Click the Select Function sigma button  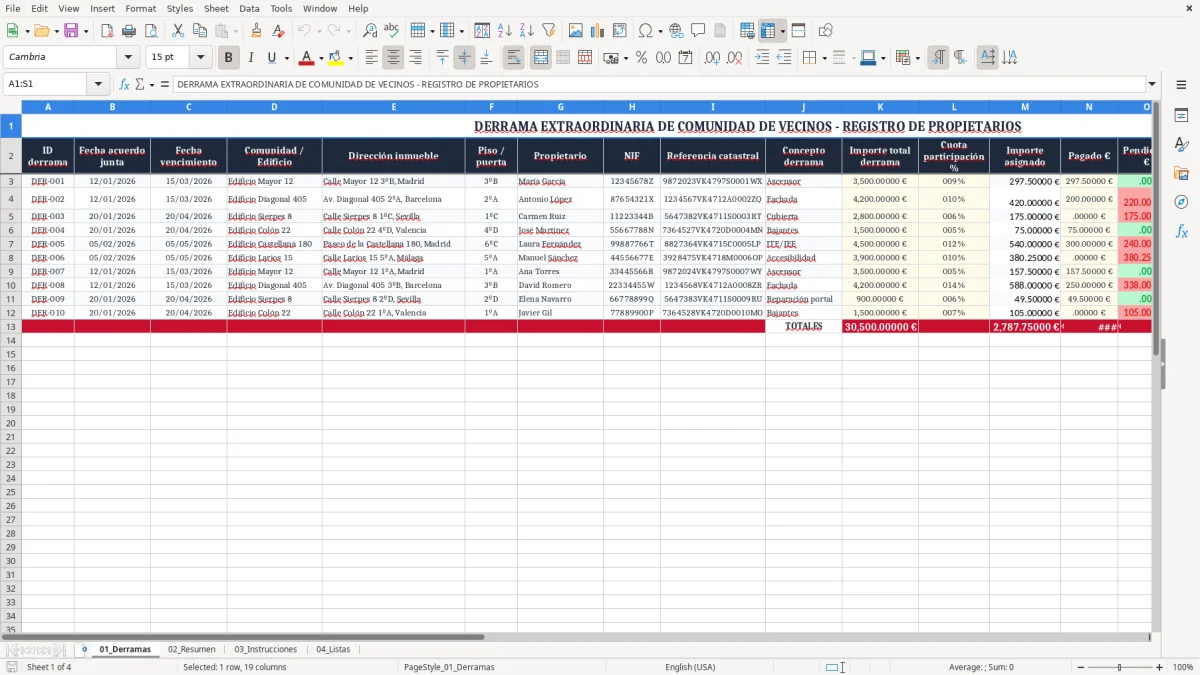[x=139, y=84]
